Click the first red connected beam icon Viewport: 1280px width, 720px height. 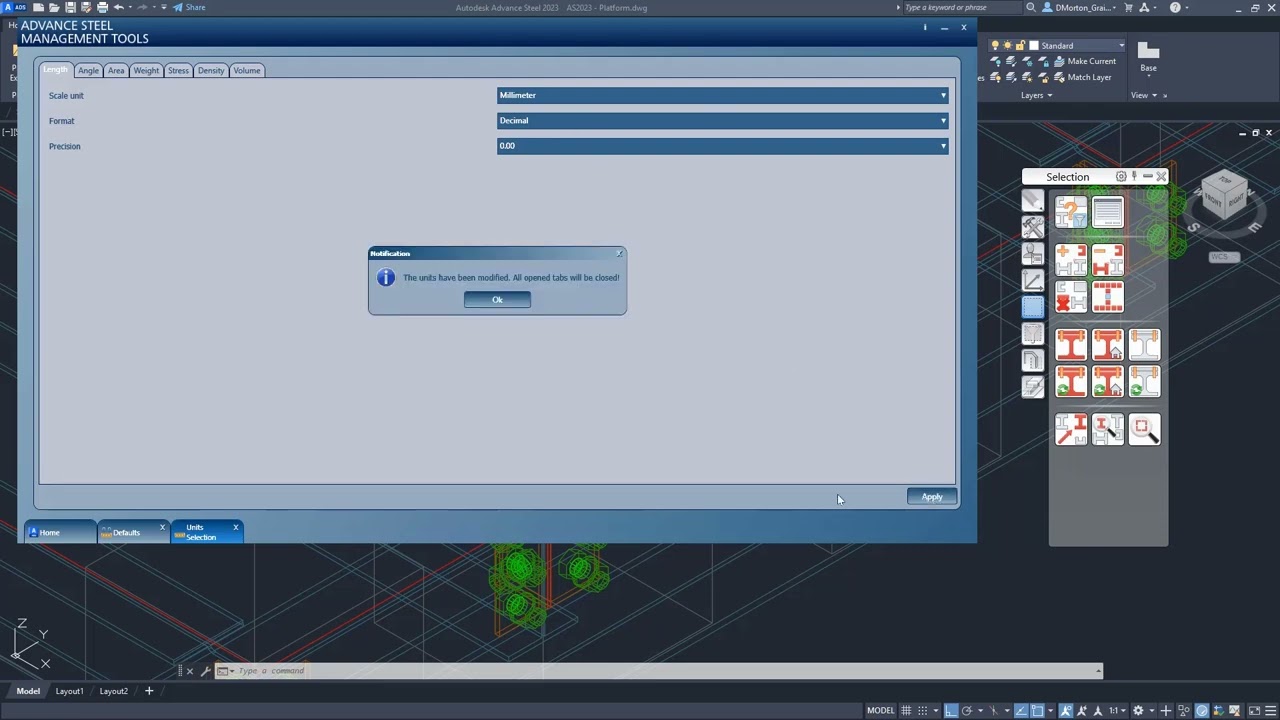click(1071, 345)
